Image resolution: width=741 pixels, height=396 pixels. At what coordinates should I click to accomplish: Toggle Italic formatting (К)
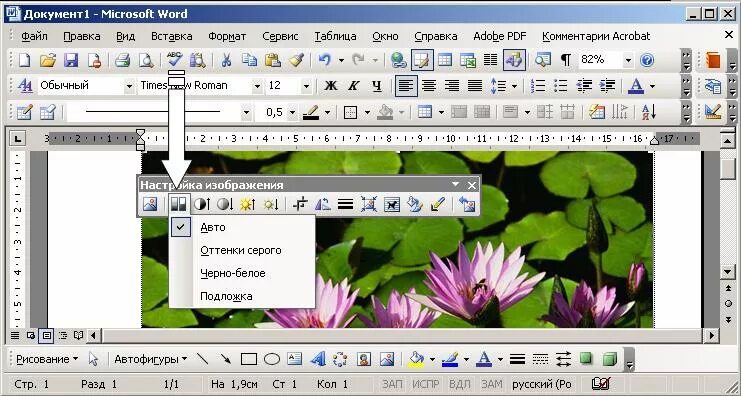(x=353, y=86)
